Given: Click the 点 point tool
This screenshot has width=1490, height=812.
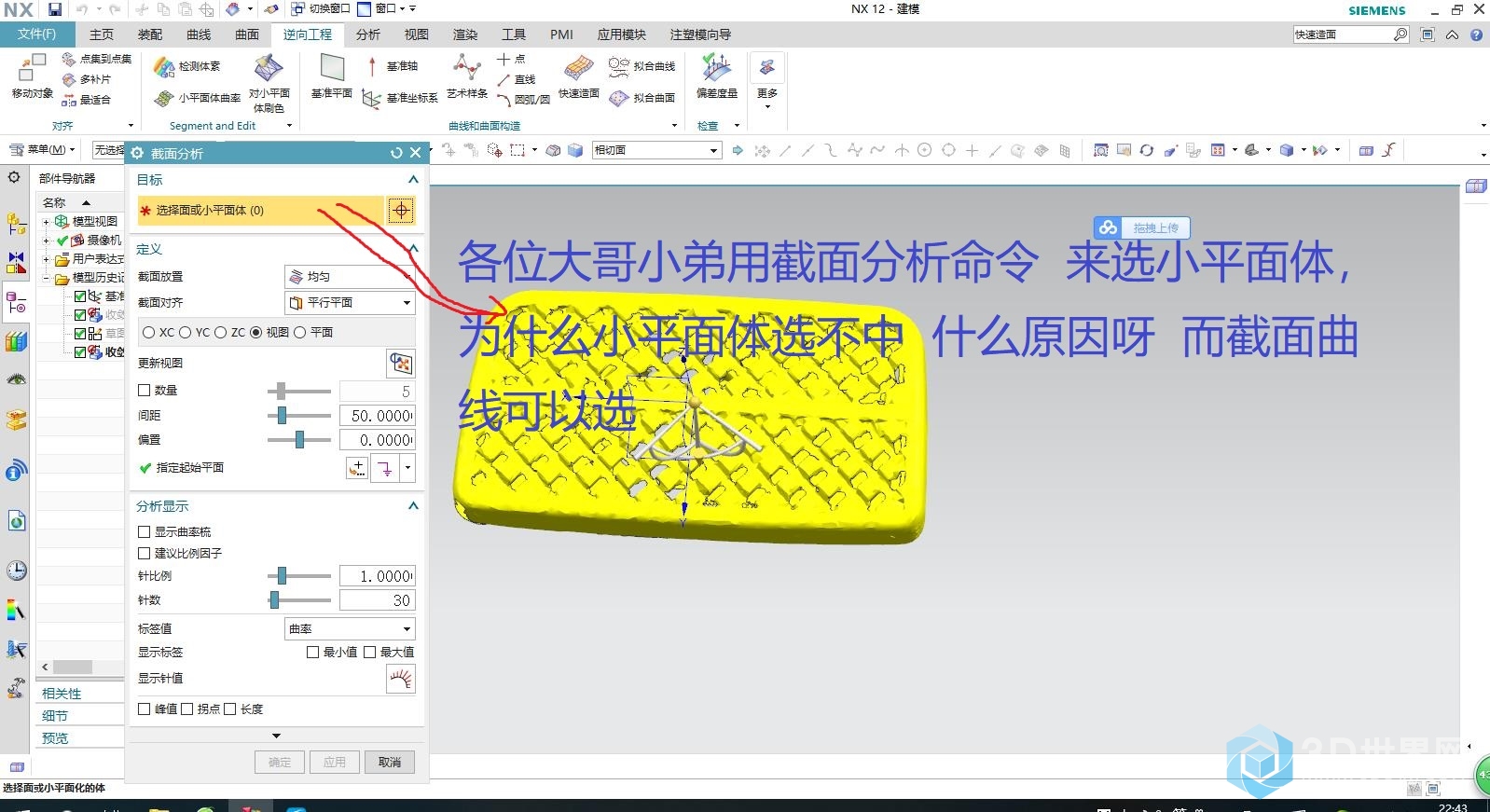Looking at the screenshot, I should point(511,59).
